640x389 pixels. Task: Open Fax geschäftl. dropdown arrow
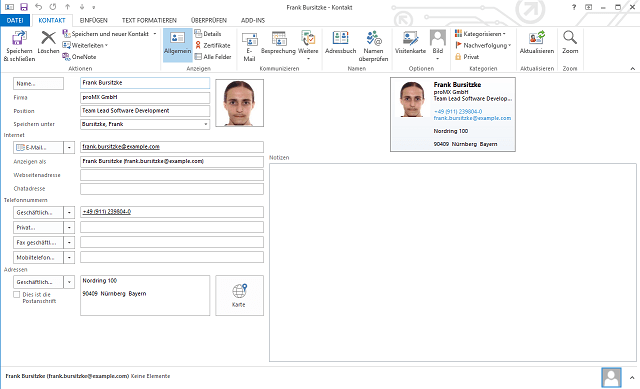[x=69, y=242]
